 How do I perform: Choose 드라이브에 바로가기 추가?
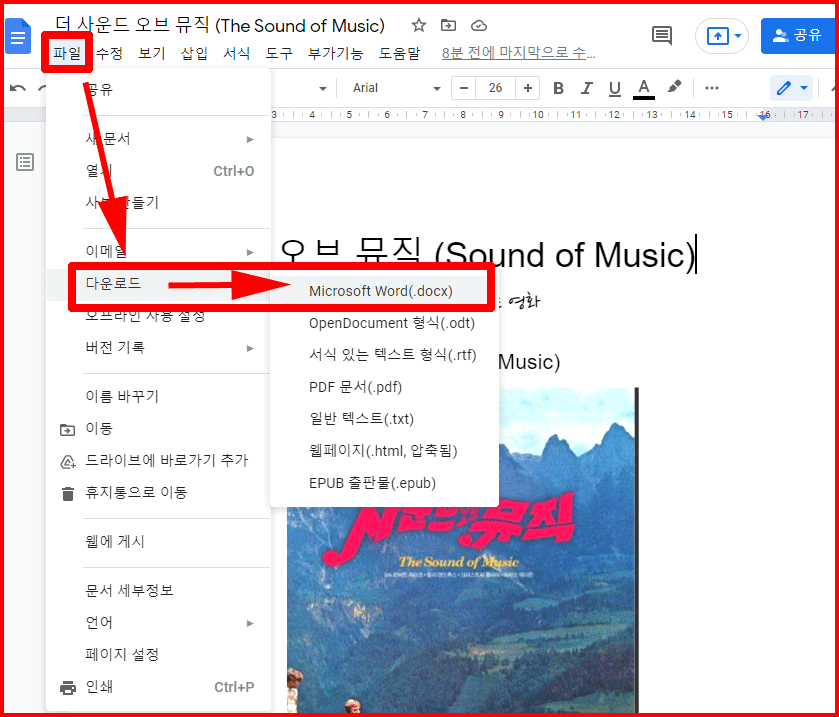[x=159, y=461]
